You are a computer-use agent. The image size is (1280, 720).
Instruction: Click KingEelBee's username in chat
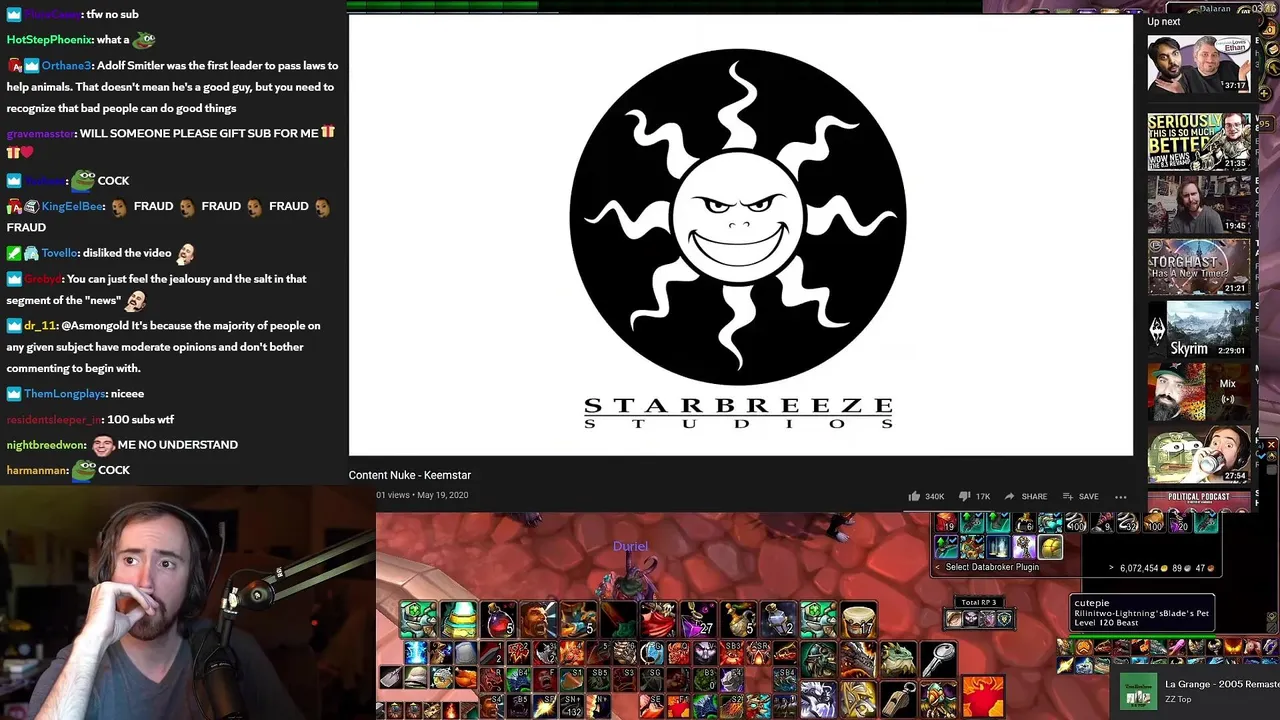73,206
